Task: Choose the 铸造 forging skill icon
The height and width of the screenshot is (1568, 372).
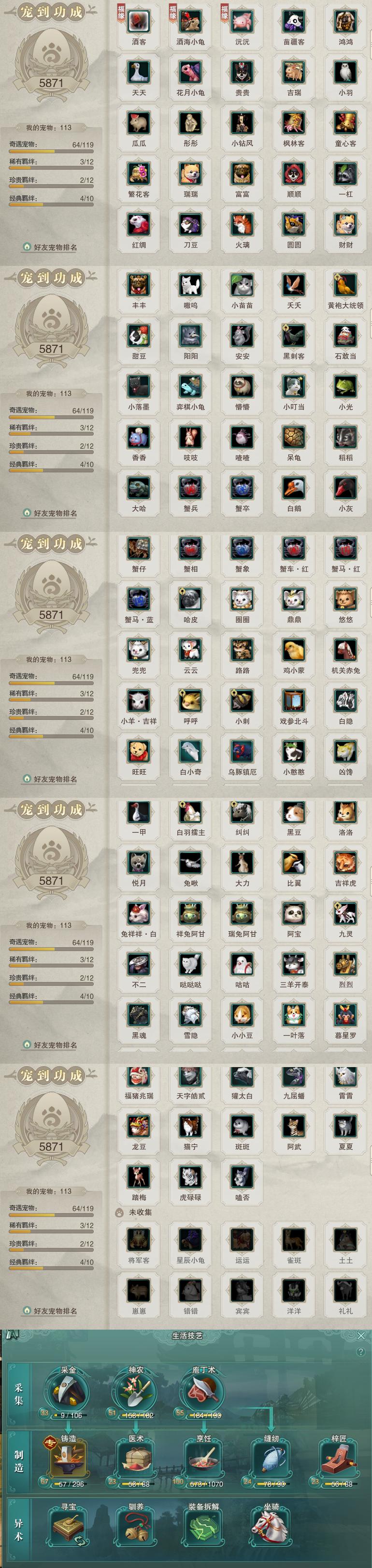Action: [68, 1458]
